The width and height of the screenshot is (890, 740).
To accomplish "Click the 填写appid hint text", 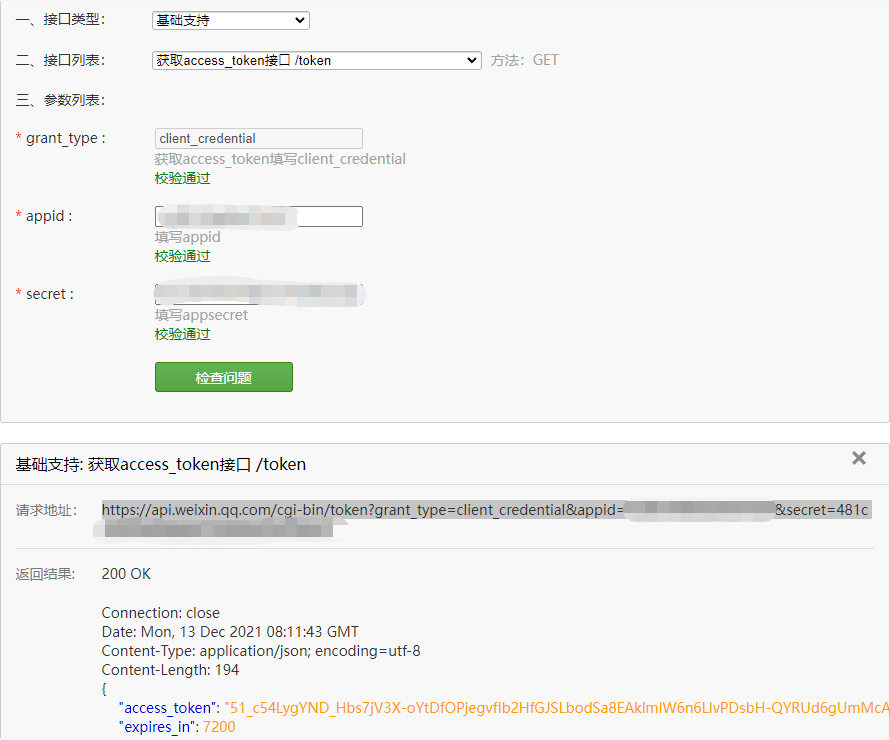I will point(187,237).
